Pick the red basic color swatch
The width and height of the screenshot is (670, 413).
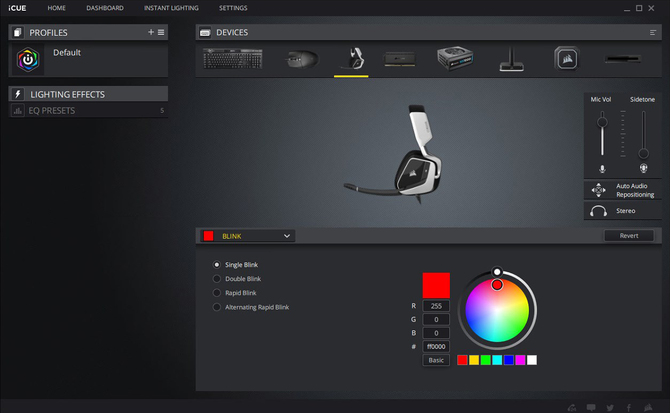(462, 360)
